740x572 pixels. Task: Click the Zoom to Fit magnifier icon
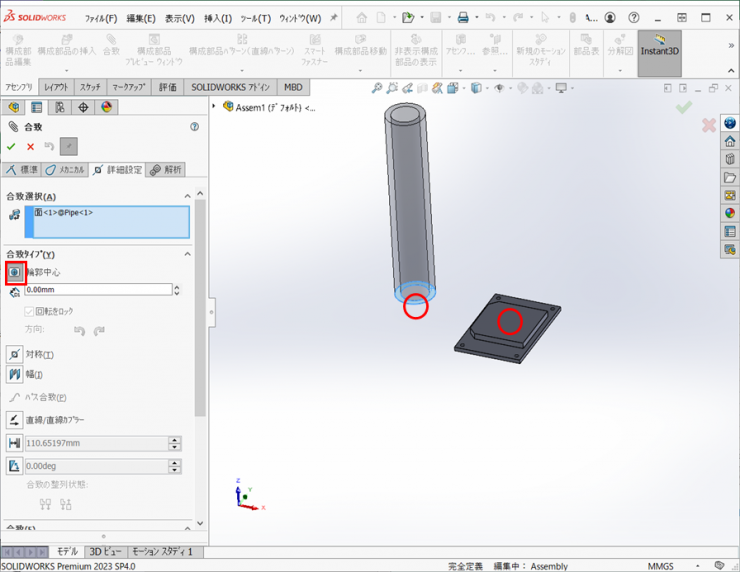(x=377, y=88)
